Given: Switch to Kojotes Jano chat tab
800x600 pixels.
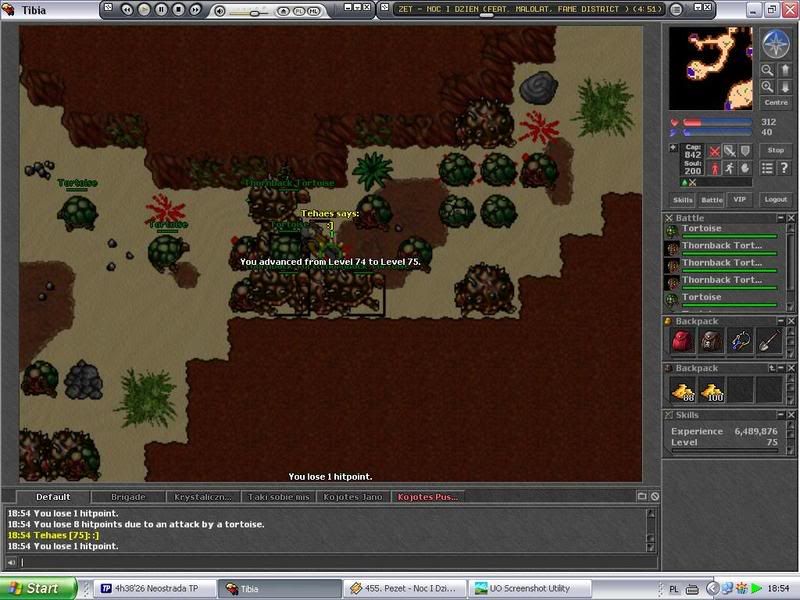Looking at the screenshot, I should (353, 497).
